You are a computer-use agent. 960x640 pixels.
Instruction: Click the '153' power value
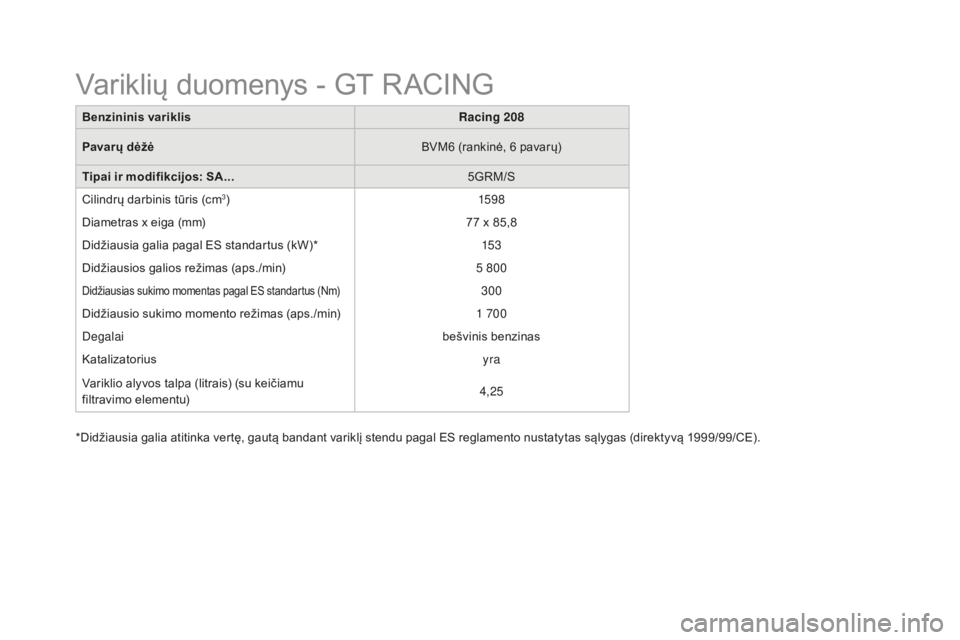[491, 246]
